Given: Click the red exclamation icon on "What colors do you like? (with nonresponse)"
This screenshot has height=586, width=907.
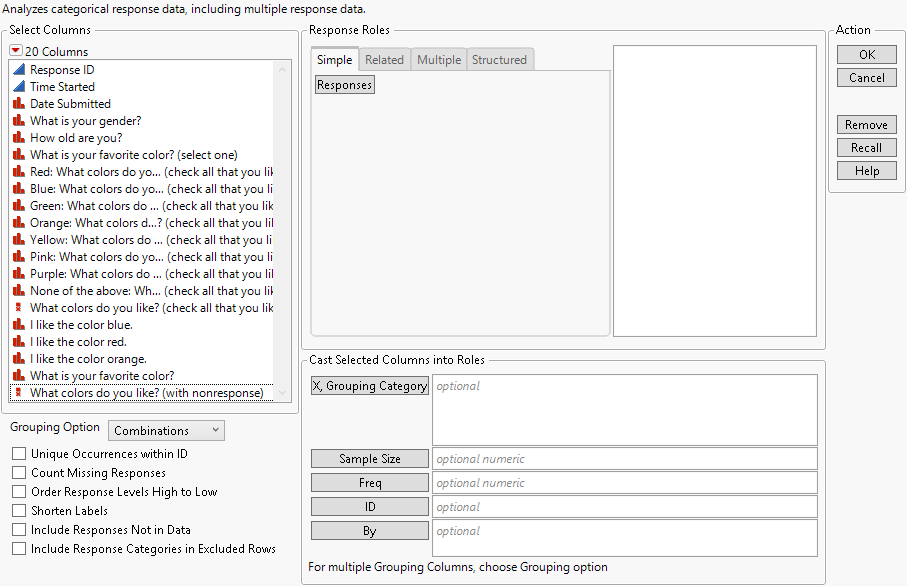Looking at the screenshot, I should [x=19, y=392].
